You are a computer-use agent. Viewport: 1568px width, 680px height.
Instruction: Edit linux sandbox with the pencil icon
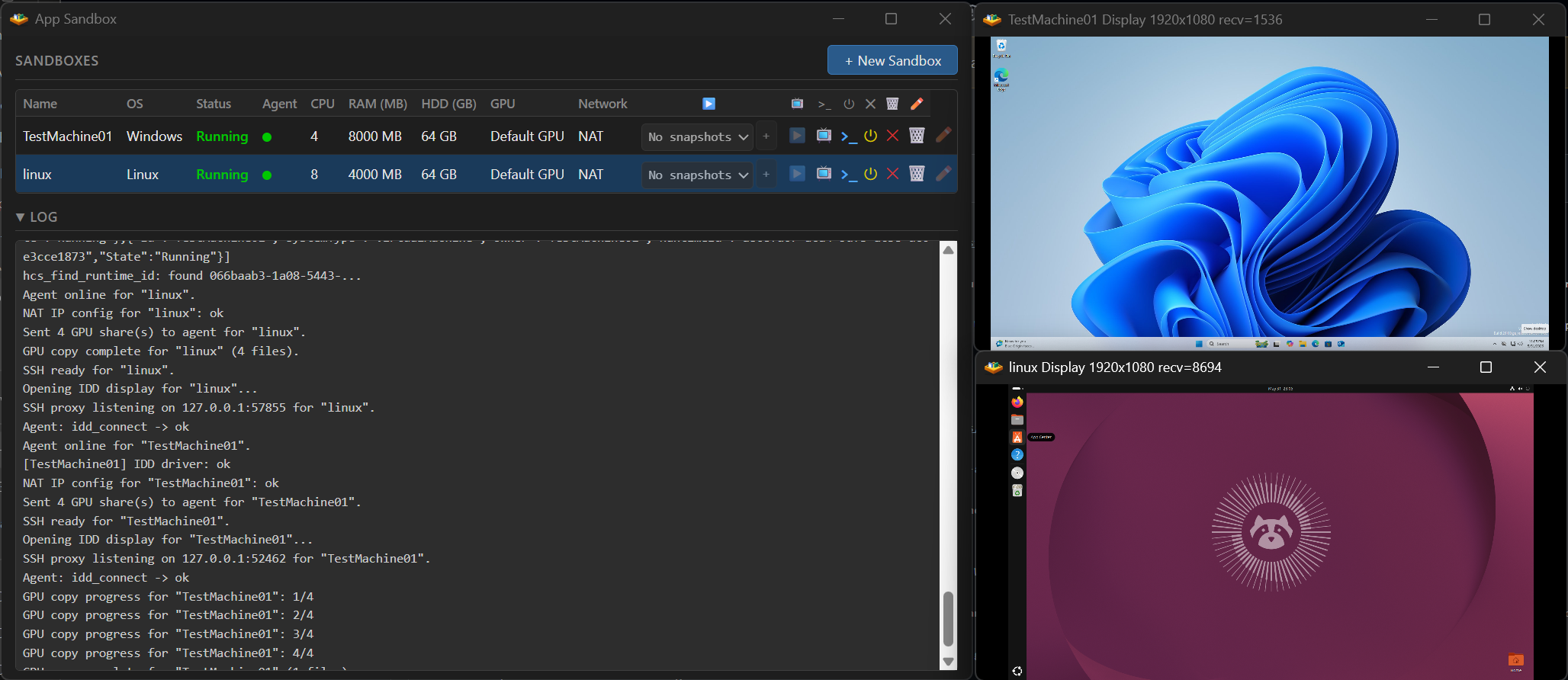943,173
